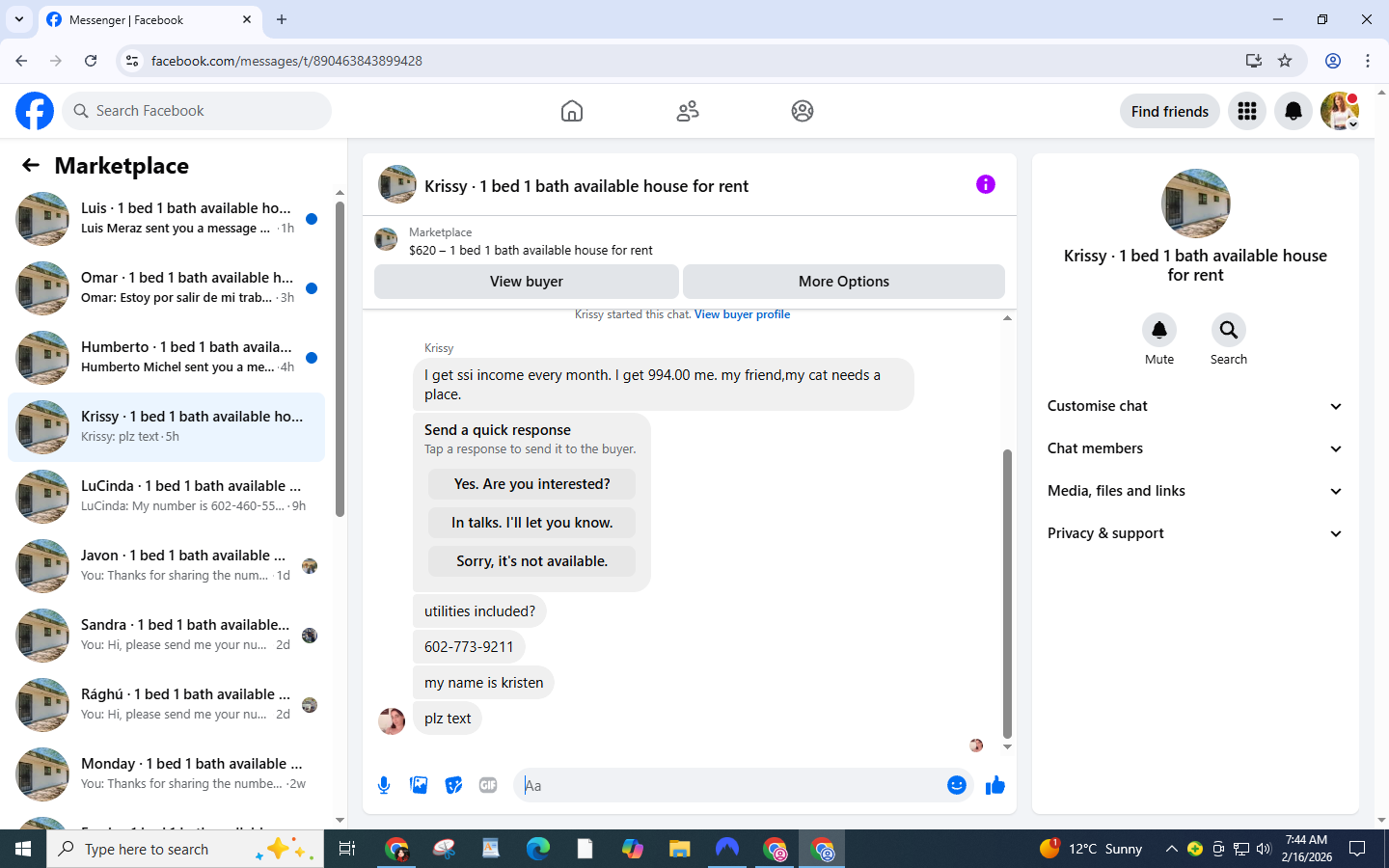Open a new browser tab
Image resolution: width=1389 pixels, height=868 pixels.
[282, 19]
